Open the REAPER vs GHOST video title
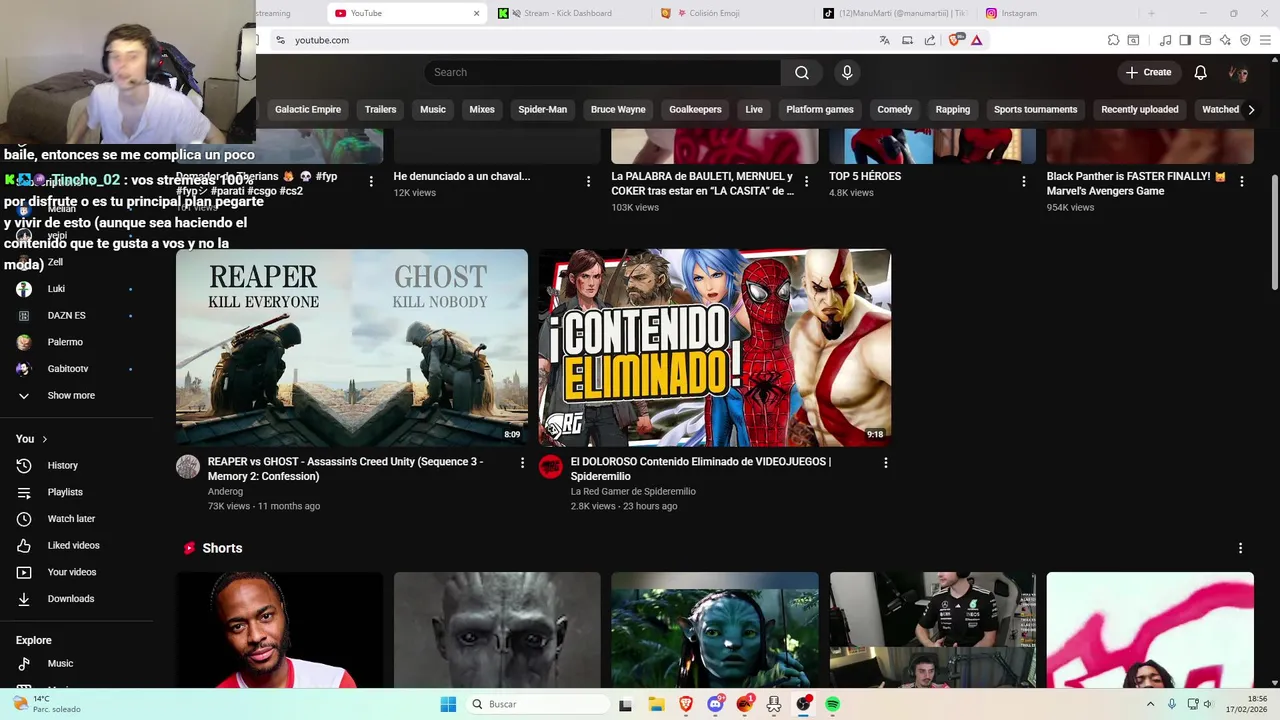This screenshot has height=720, width=1280. pos(346,469)
